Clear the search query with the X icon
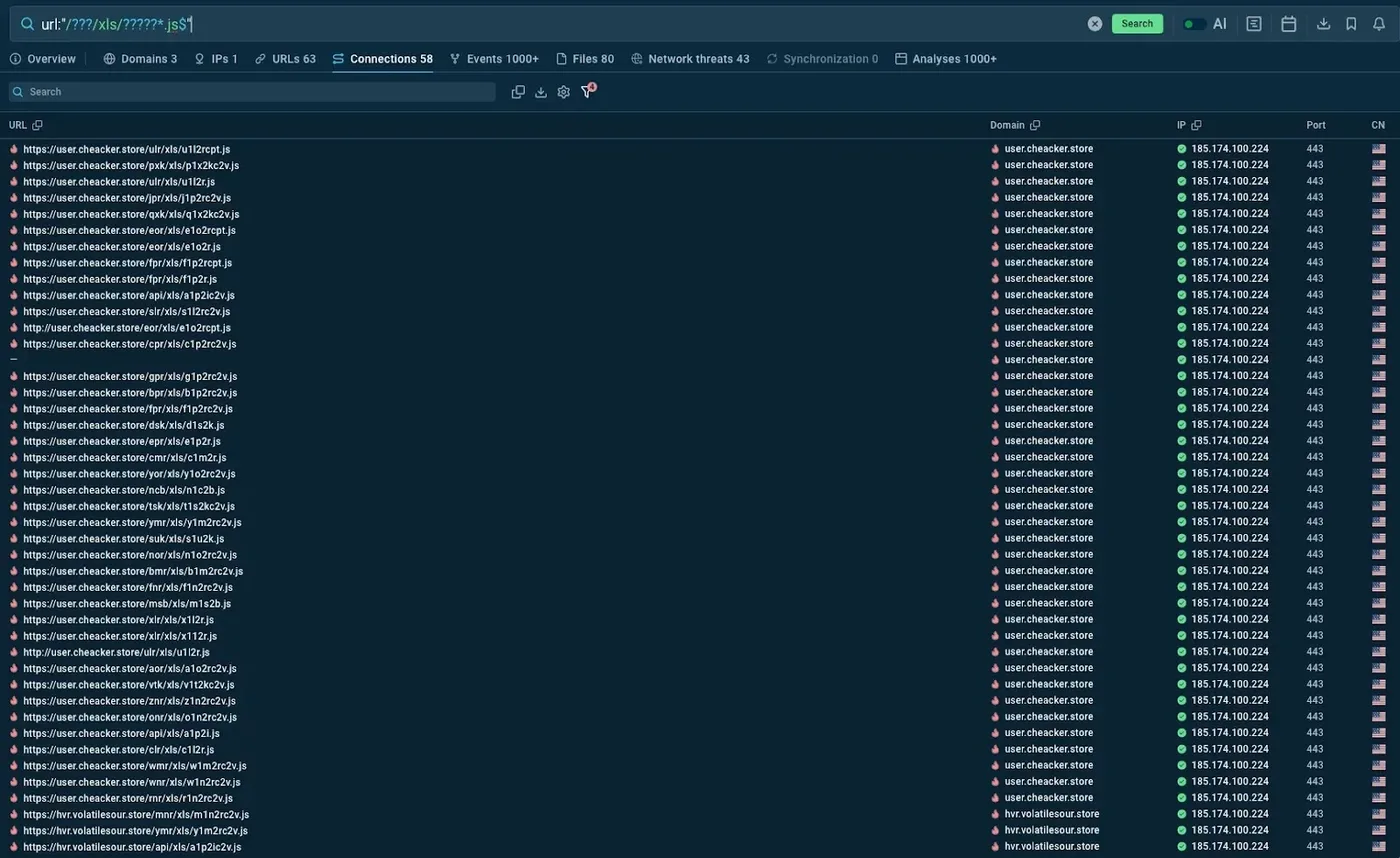 [x=1095, y=23]
